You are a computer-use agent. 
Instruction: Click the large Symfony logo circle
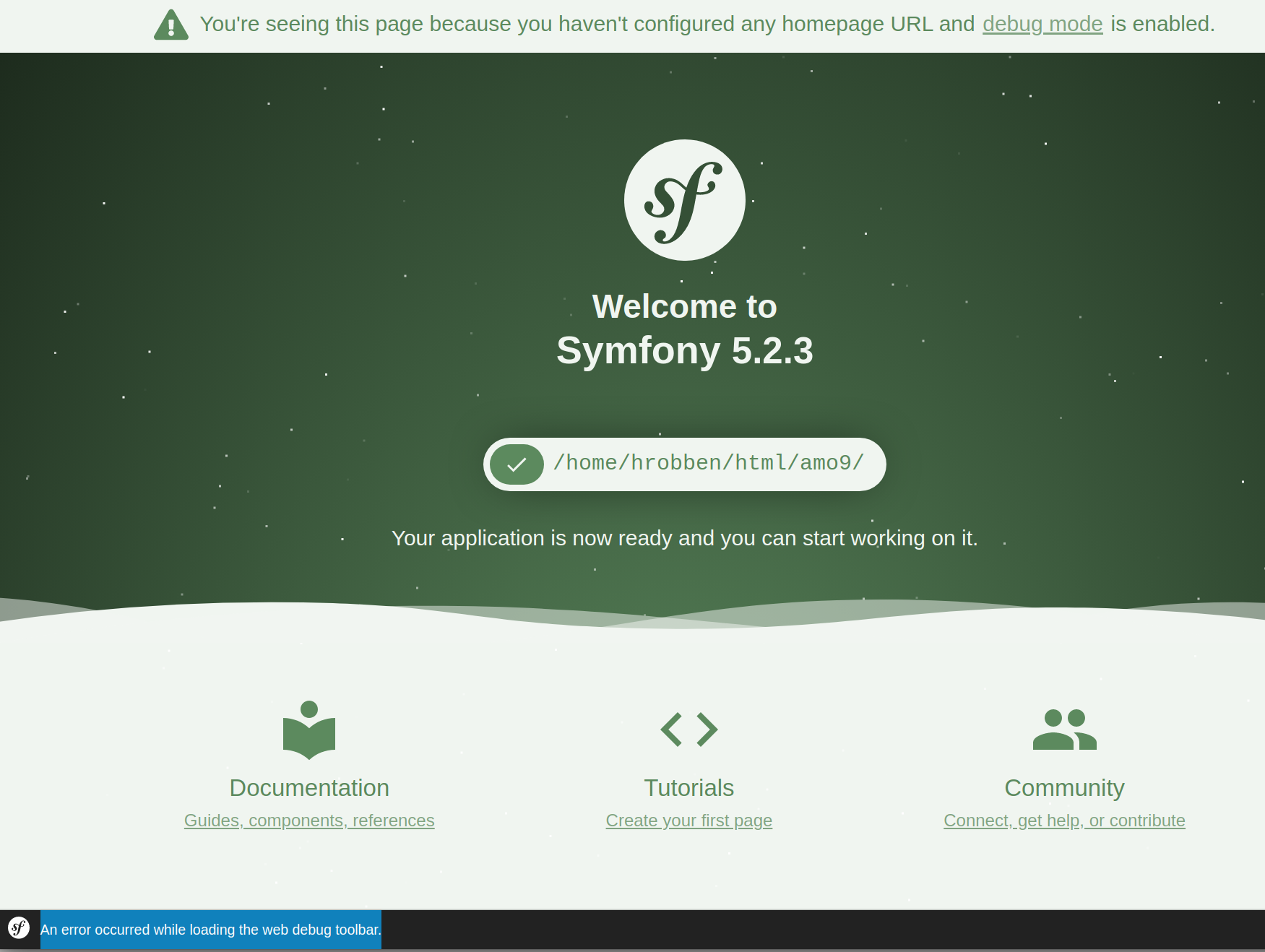click(684, 200)
